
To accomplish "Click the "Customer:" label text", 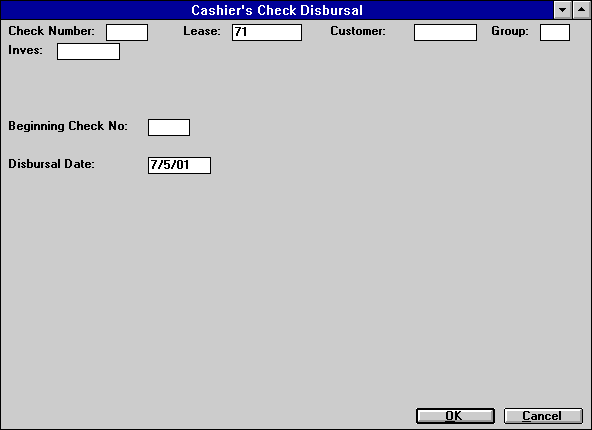I will (x=358, y=31).
